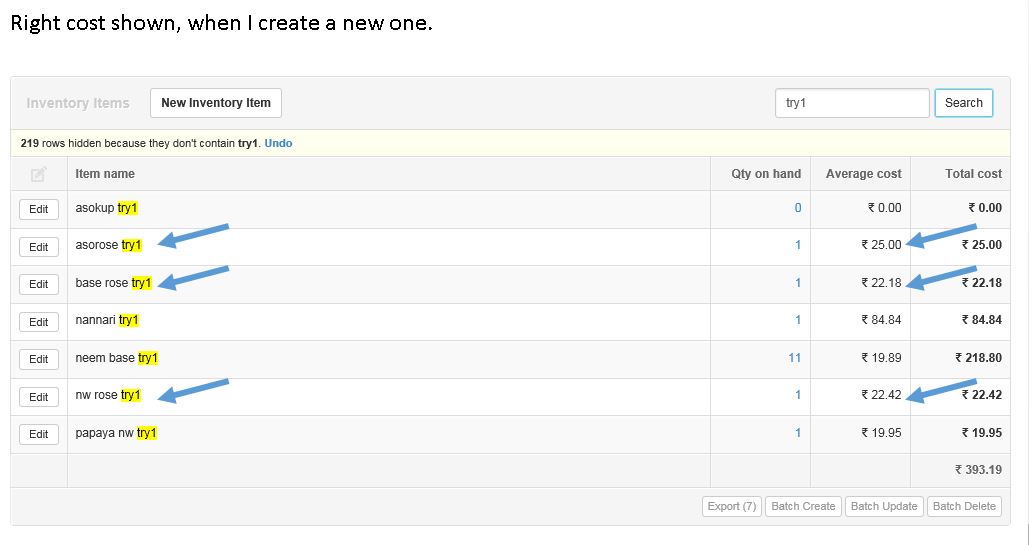Click Export (7) button
Image resolution: width=1029 pixels, height=545 pixels.
tap(732, 506)
